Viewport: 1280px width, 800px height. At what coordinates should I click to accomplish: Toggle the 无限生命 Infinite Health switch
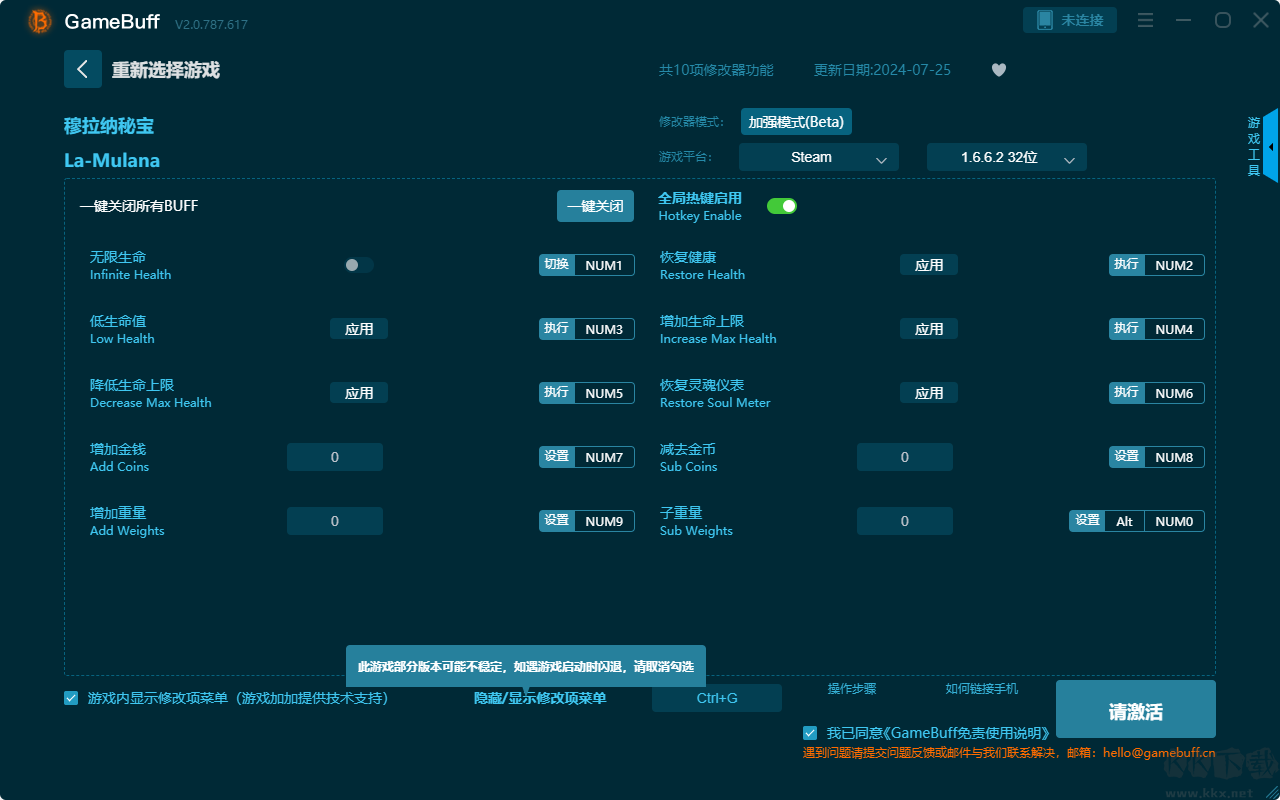tap(359, 265)
